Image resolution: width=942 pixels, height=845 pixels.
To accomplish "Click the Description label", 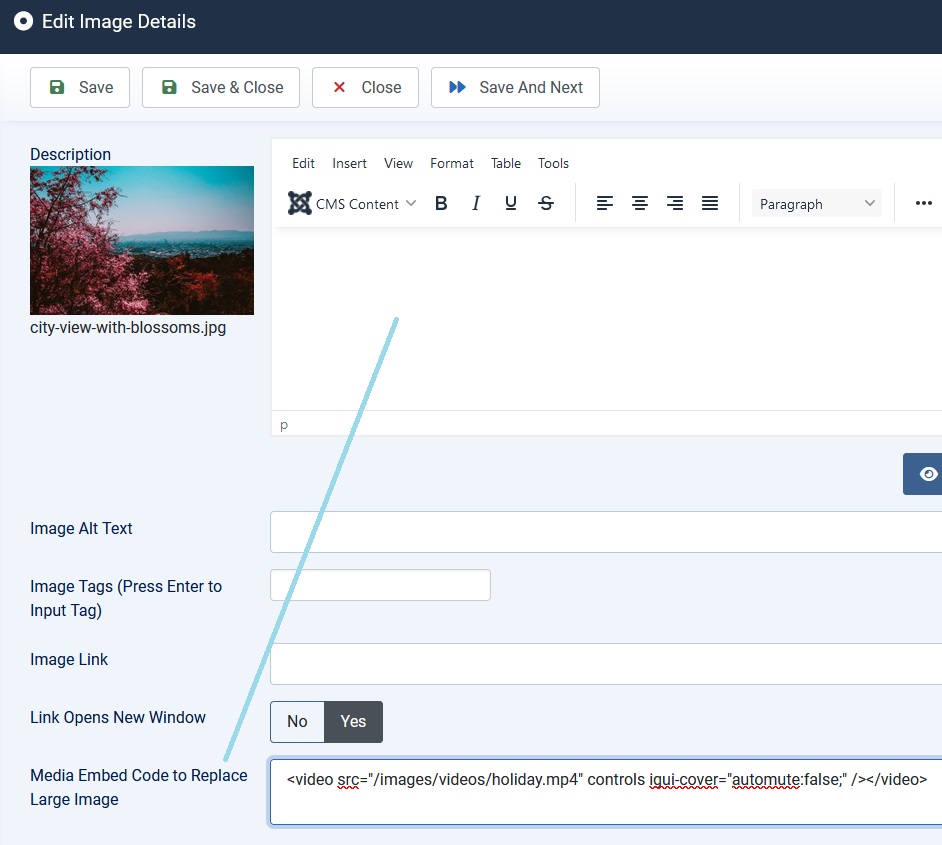I will (70, 154).
